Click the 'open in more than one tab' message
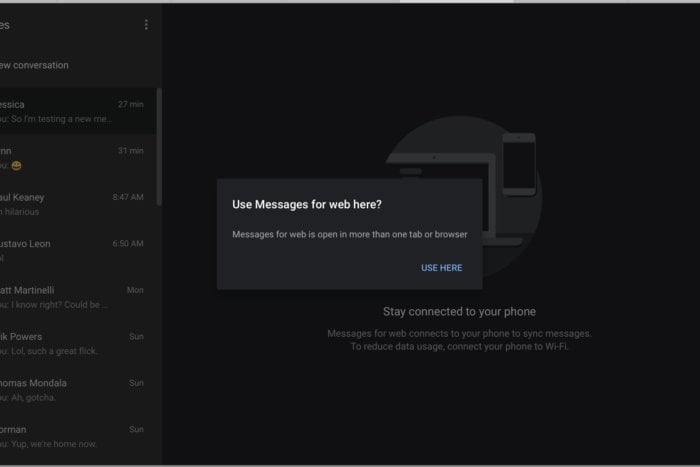700x467 pixels. tap(350, 234)
